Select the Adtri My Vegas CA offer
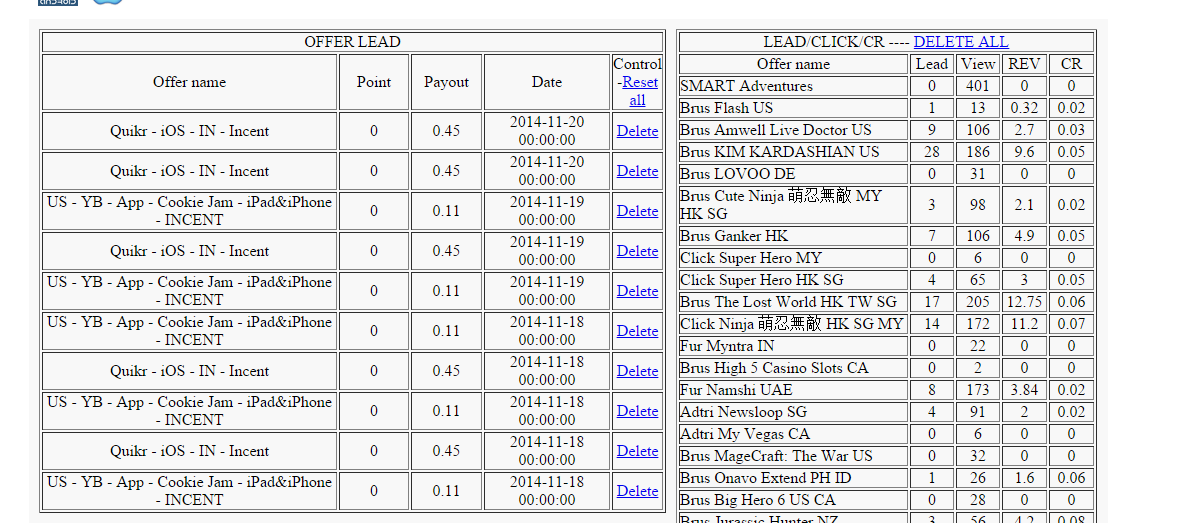1201x523 pixels. [745, 434]
